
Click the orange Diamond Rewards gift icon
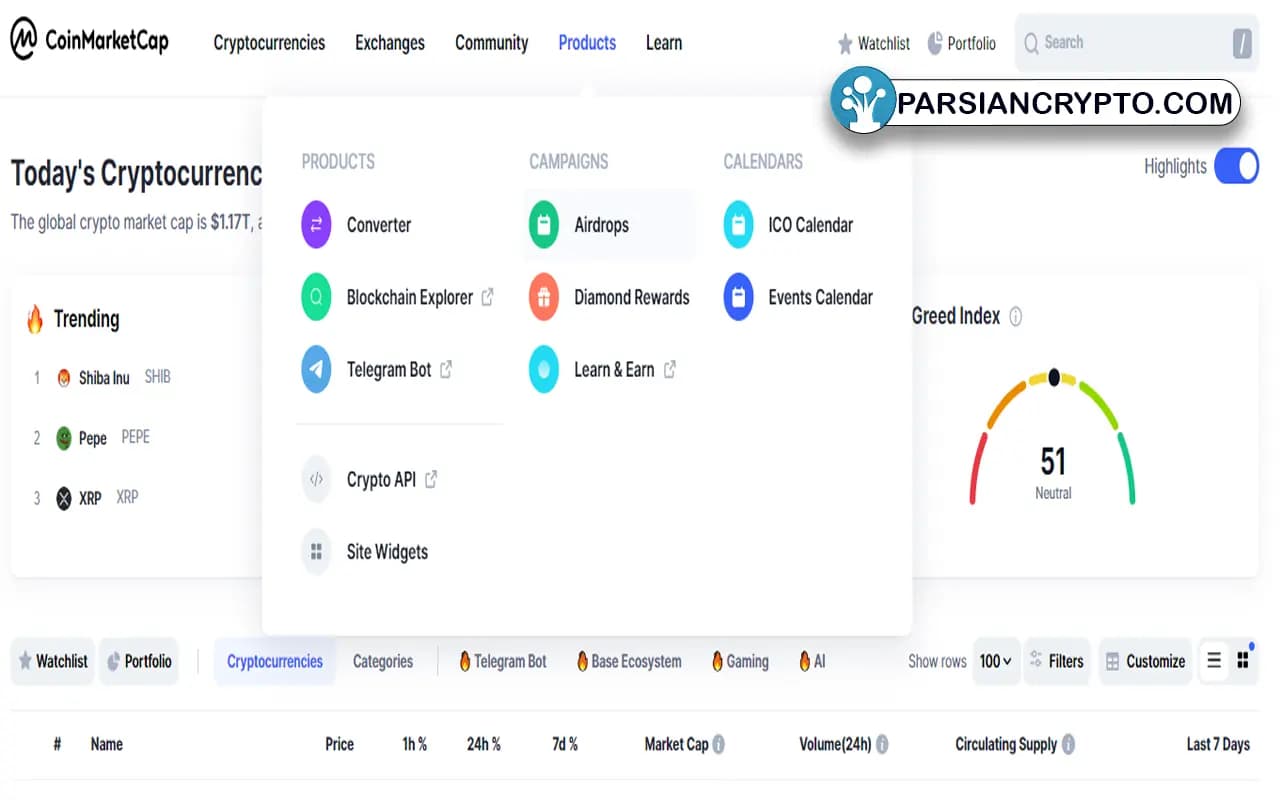point(544,297)
